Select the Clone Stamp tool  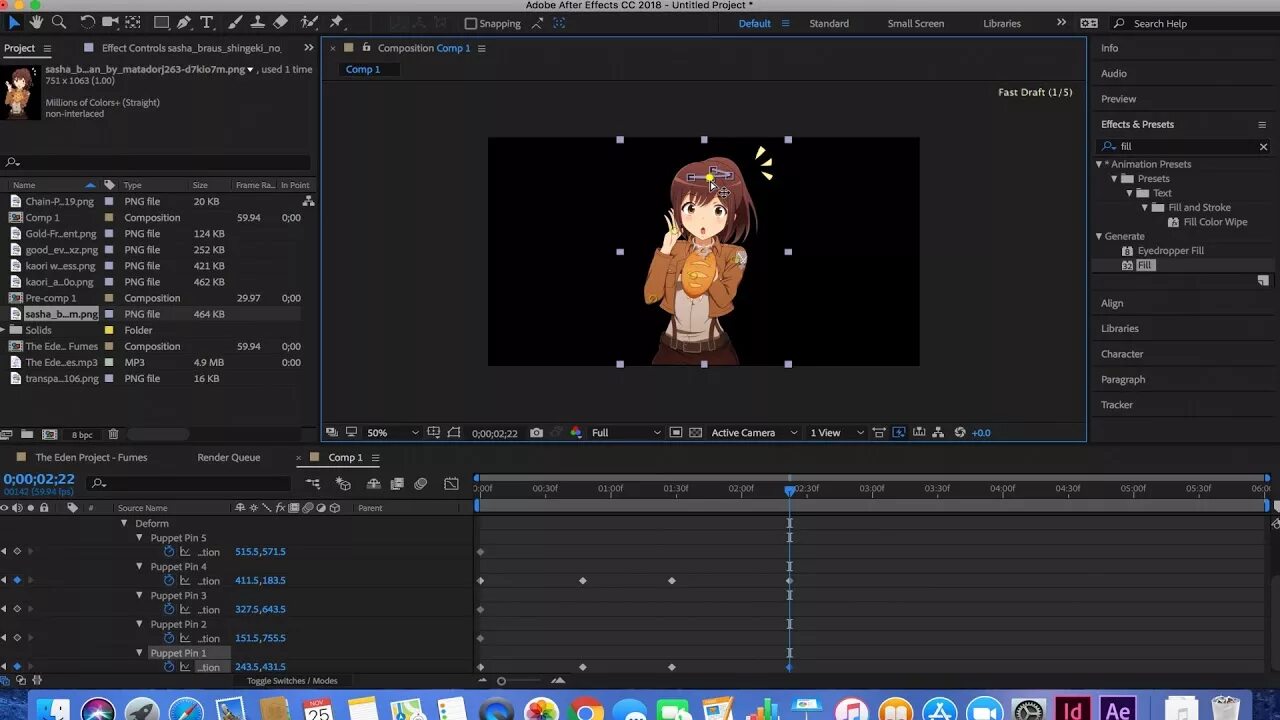click(257, 22)
